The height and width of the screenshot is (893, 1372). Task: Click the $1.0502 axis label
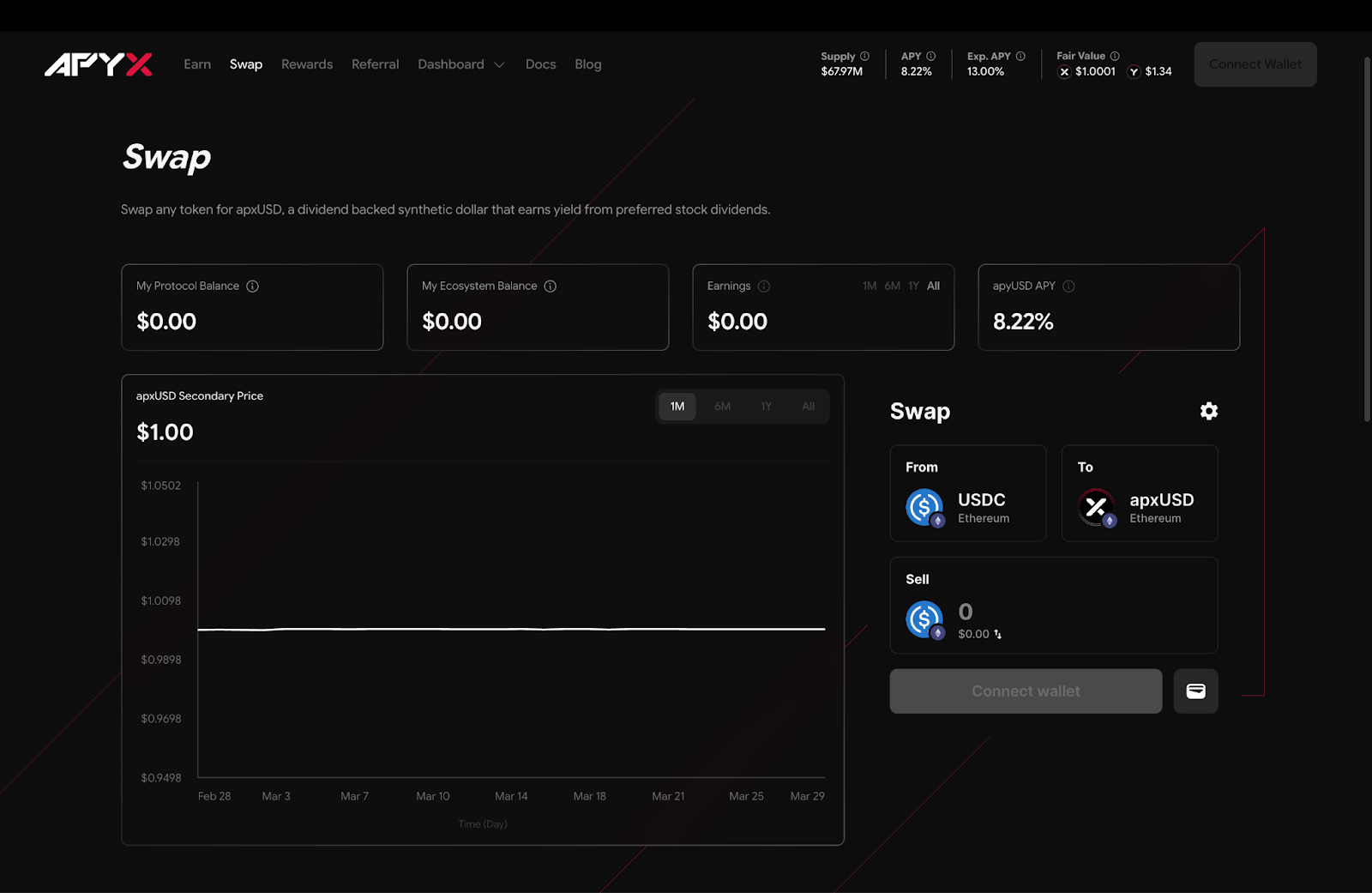[161, 486]
